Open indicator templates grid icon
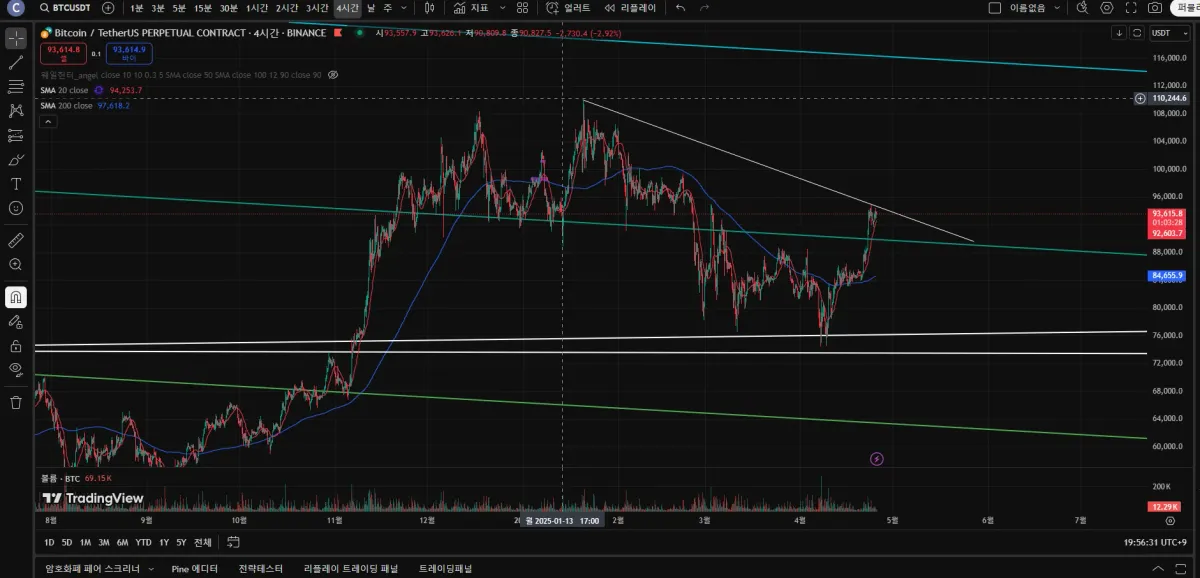The width and height of the screenshot is (1200, 578). click(x=524, y=8)
